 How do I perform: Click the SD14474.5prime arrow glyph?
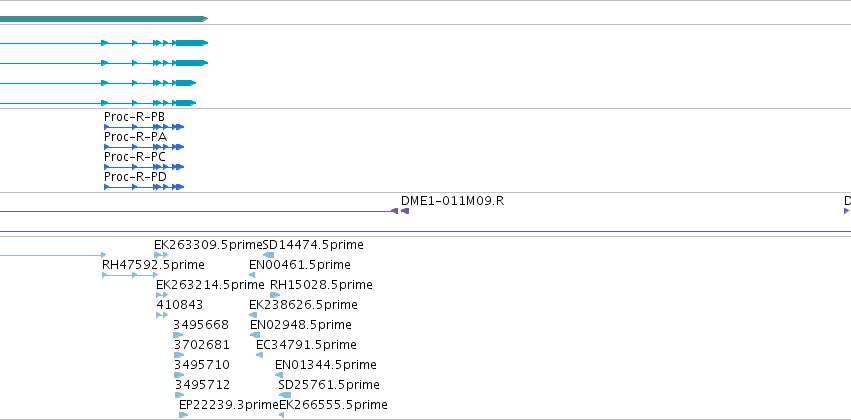click(x=268, y=255)
